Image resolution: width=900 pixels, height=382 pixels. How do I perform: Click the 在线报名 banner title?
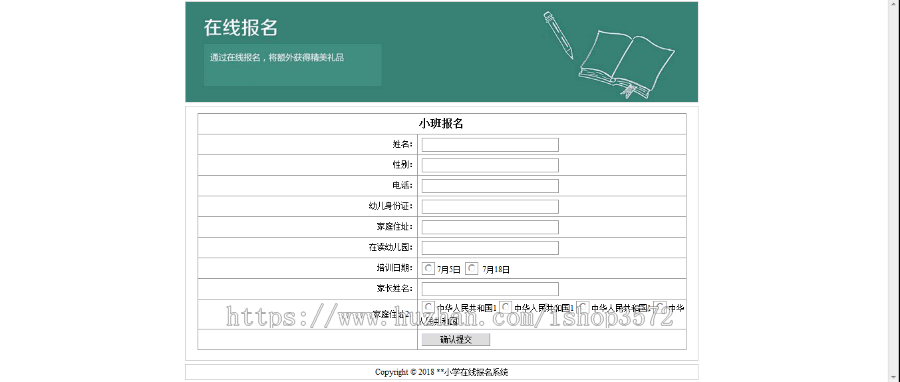[x=241, y=28]
